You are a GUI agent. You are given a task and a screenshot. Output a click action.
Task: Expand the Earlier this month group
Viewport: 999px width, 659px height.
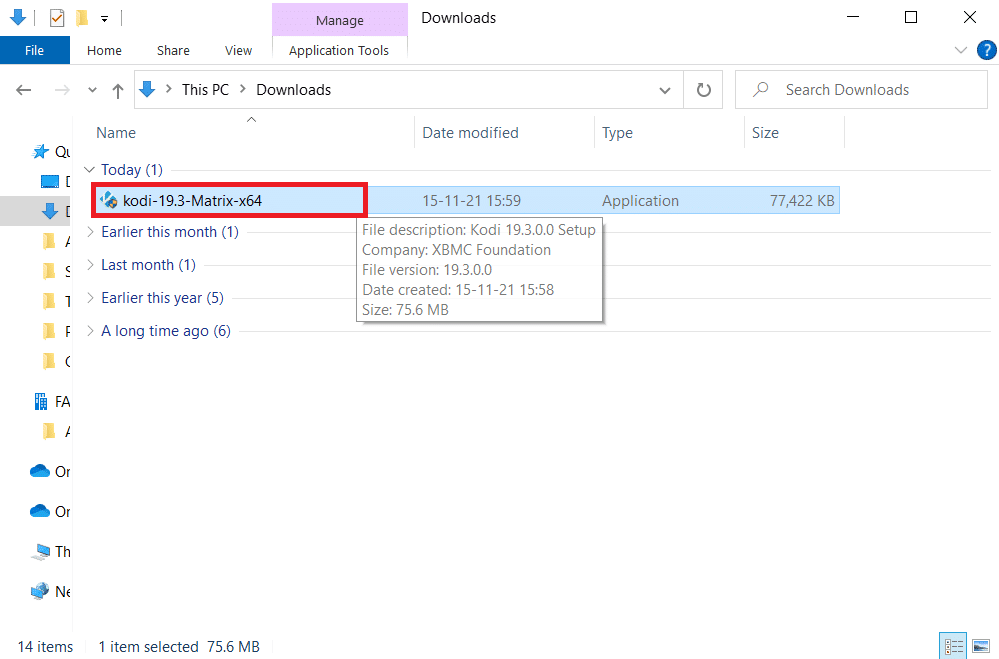click(90, 231)
